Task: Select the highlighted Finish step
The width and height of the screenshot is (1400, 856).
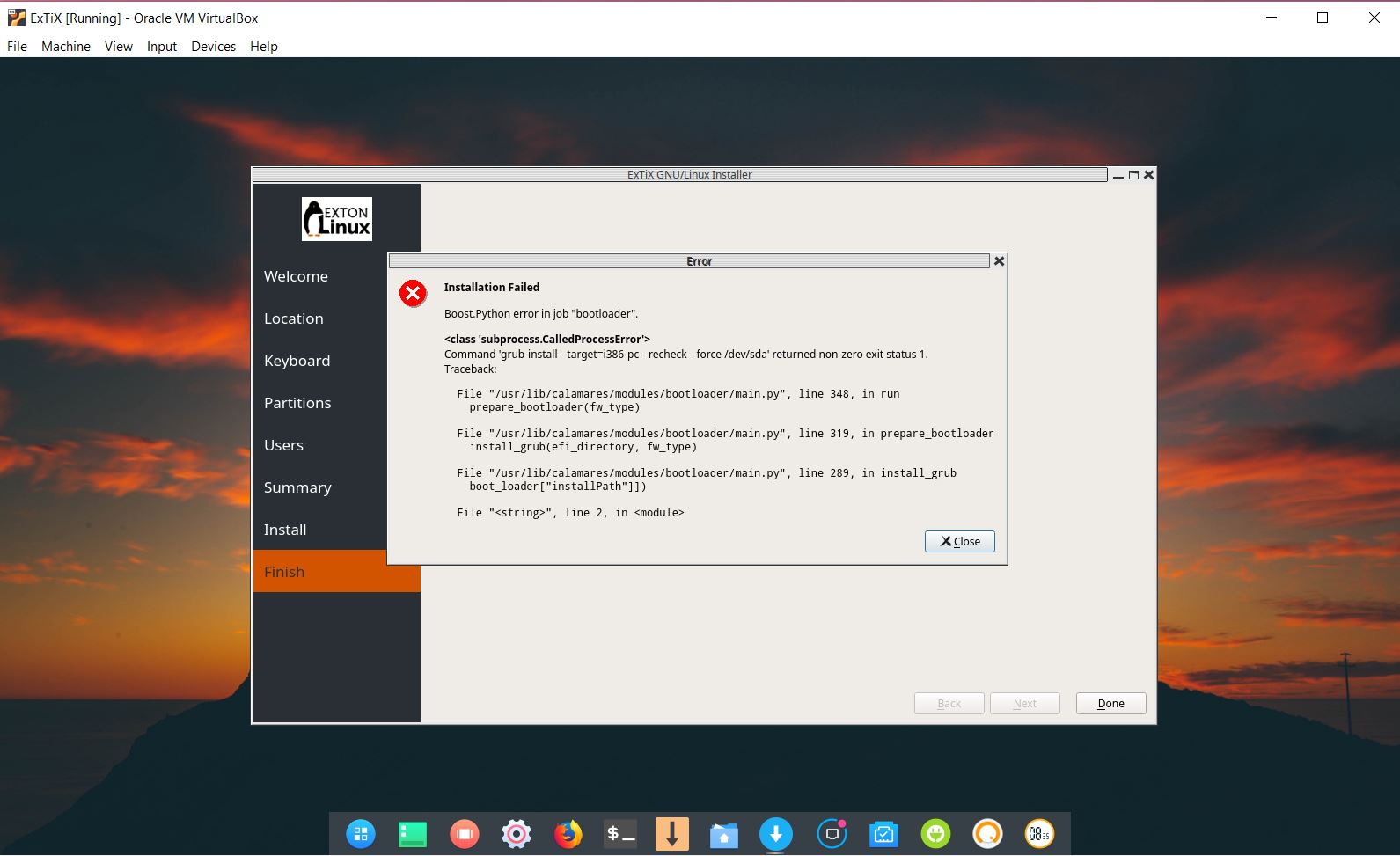Action: coord(337,571)
